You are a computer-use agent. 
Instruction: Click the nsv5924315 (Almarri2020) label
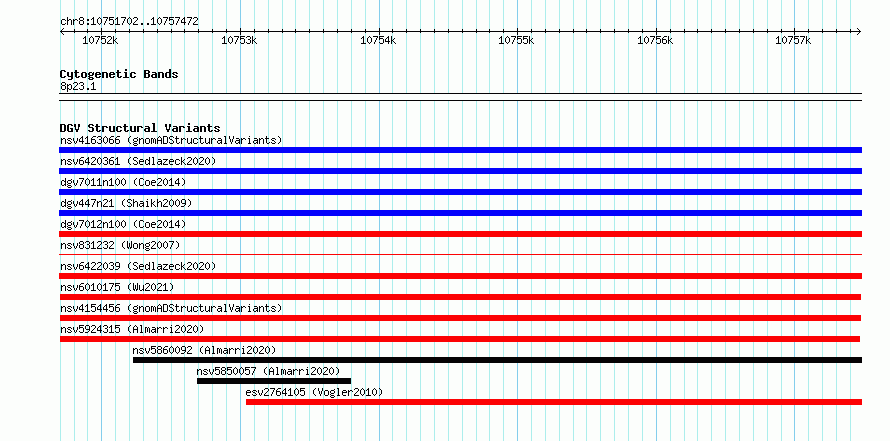tap(132, 329)
